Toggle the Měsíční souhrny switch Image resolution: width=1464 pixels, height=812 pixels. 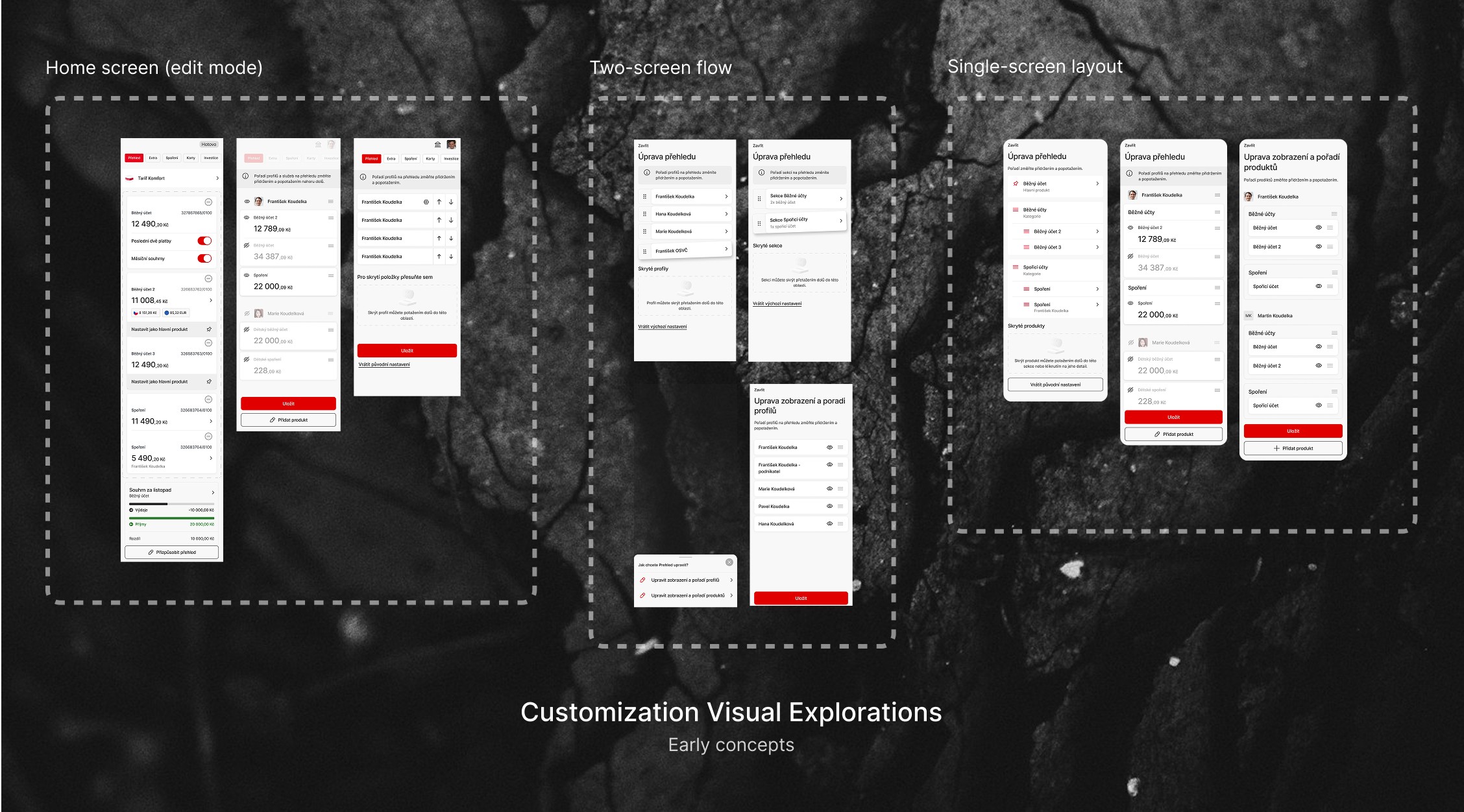coord(204,258)
